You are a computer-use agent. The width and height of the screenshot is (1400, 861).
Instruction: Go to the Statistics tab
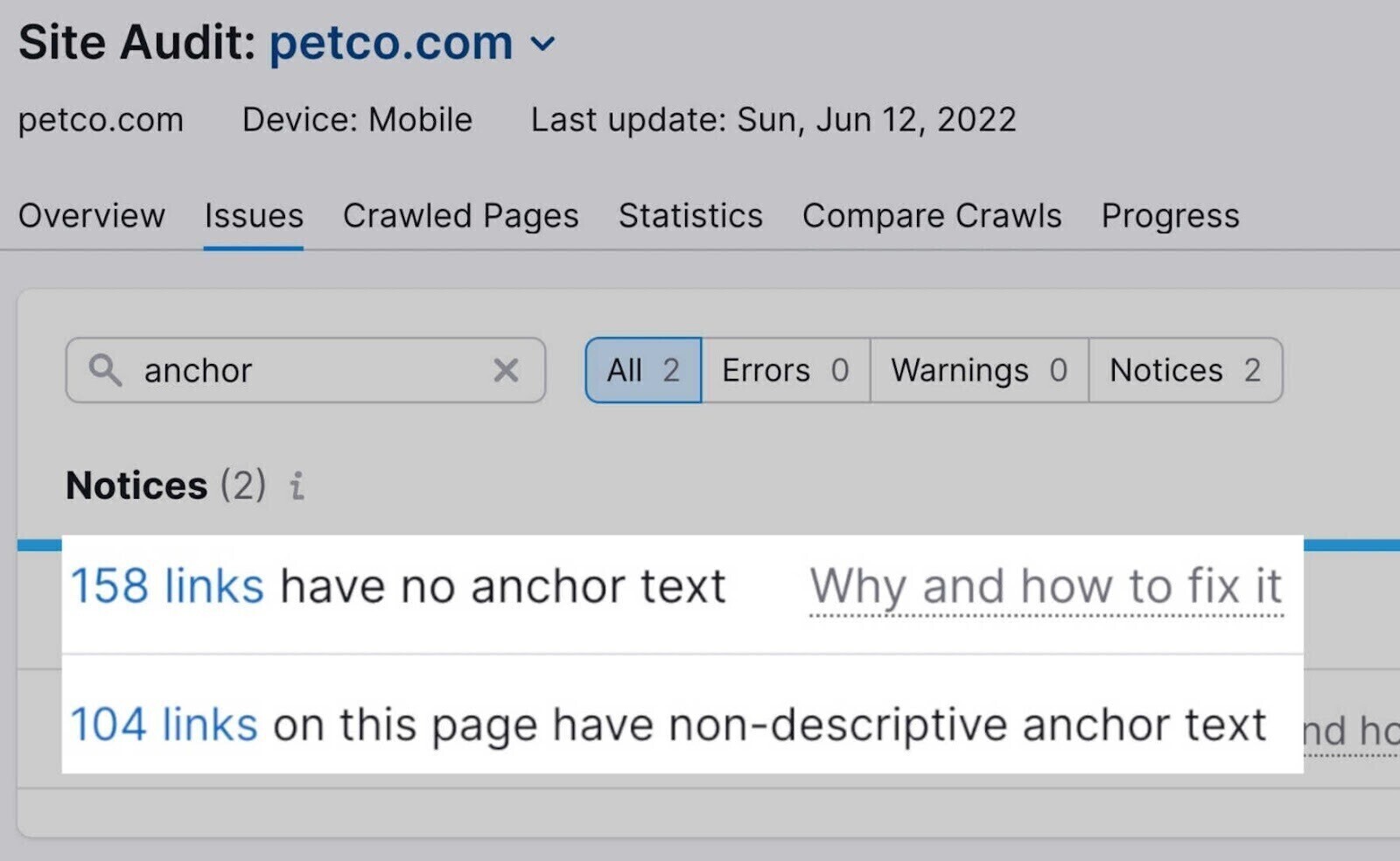pyautogui.click(x=690, y=215)
